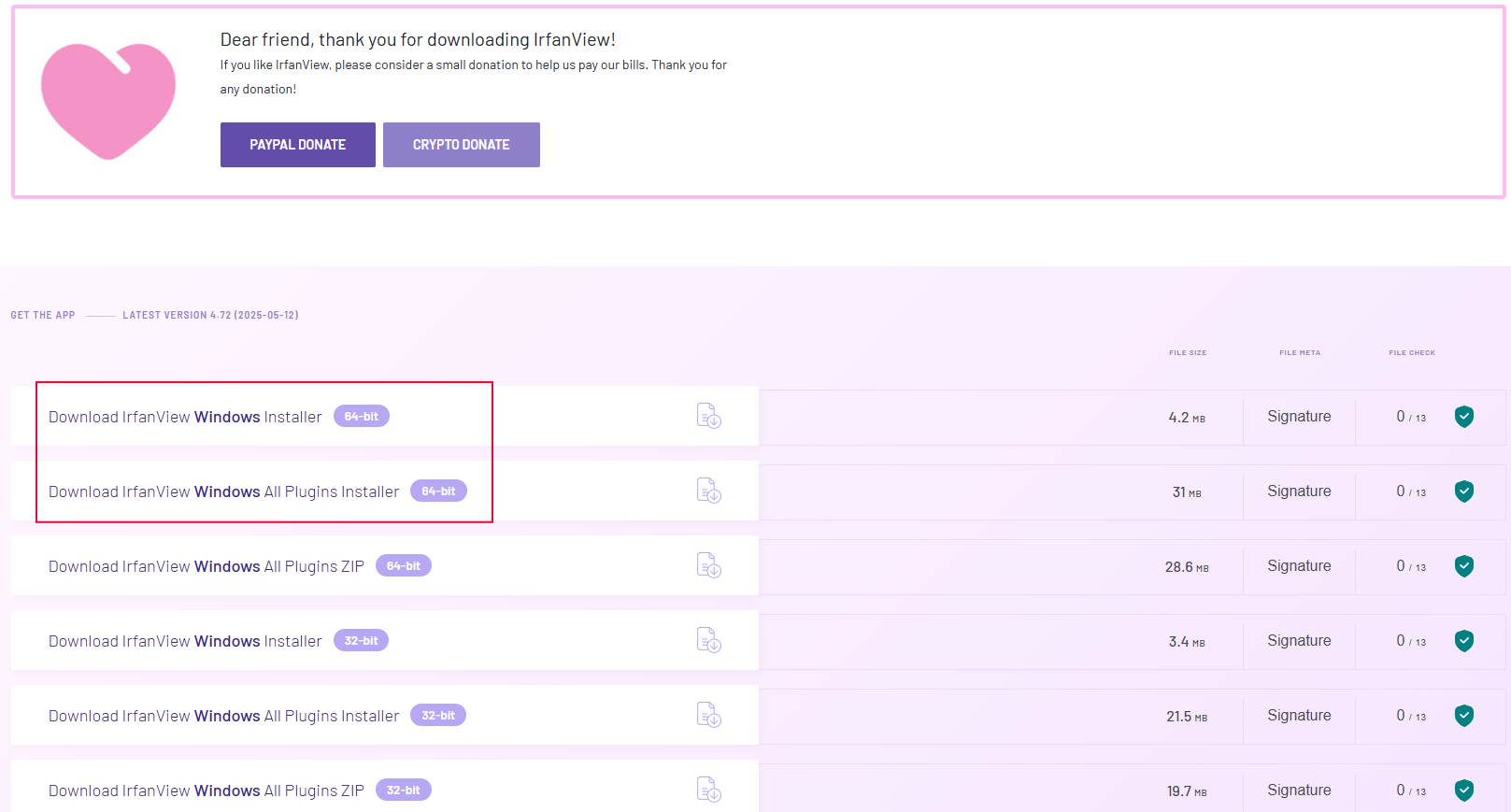
Task: Click LATEST VERSION 4.72 (2025-05-12) text
Action: pos(210,316)
